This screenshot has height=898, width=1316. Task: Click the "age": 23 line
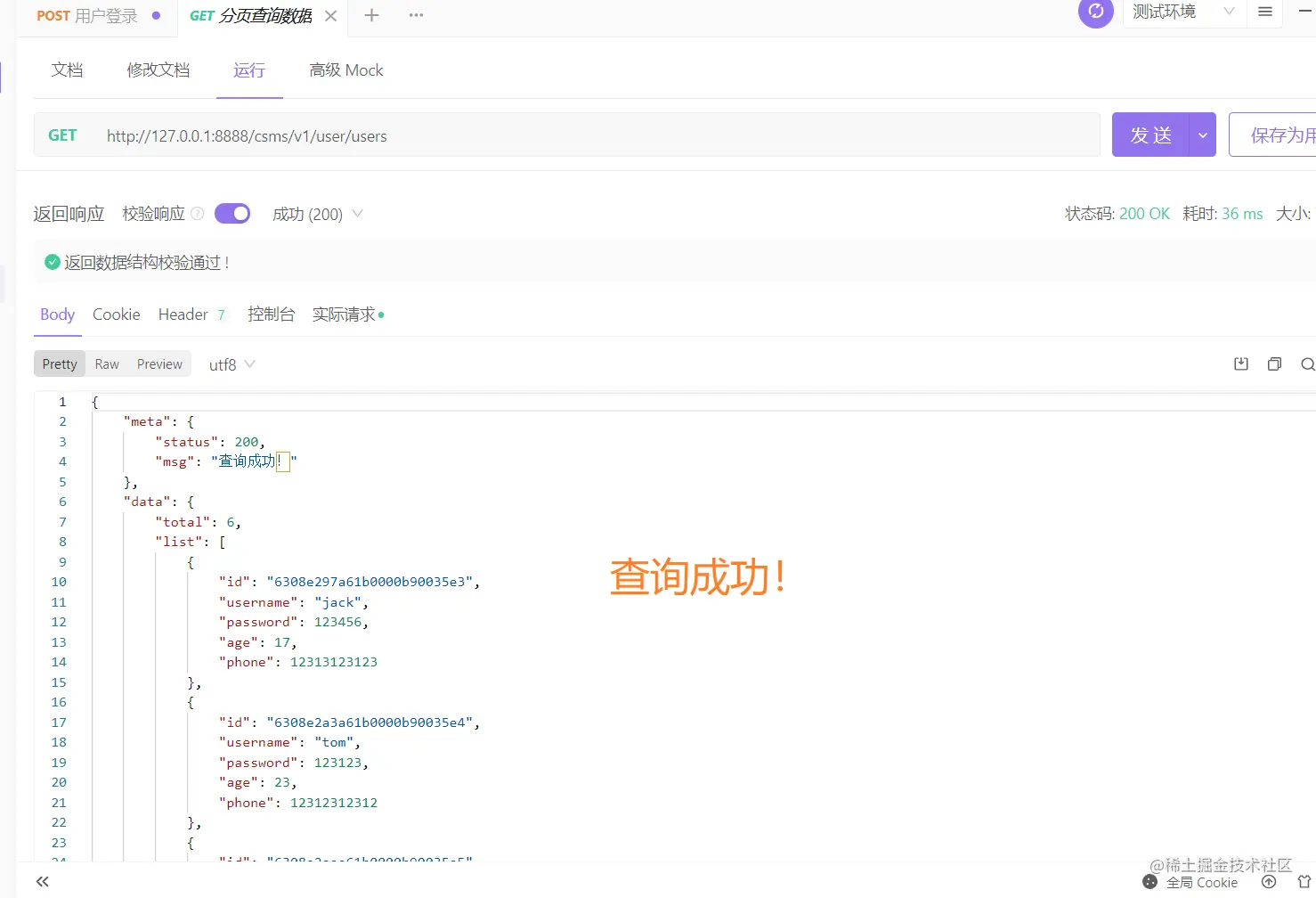coord(258,782)
